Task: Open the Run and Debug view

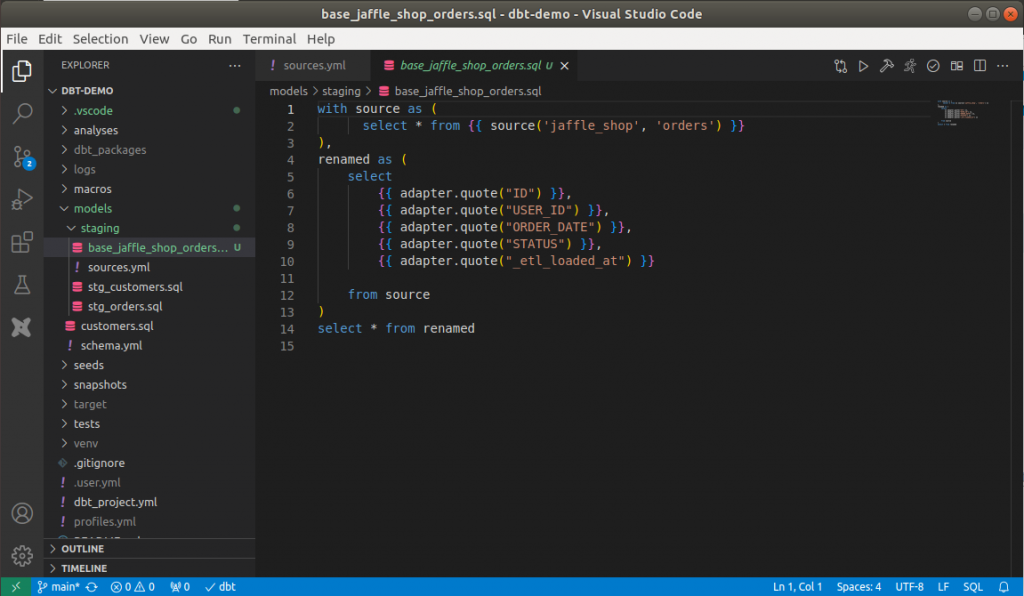Action: [22, 200]
